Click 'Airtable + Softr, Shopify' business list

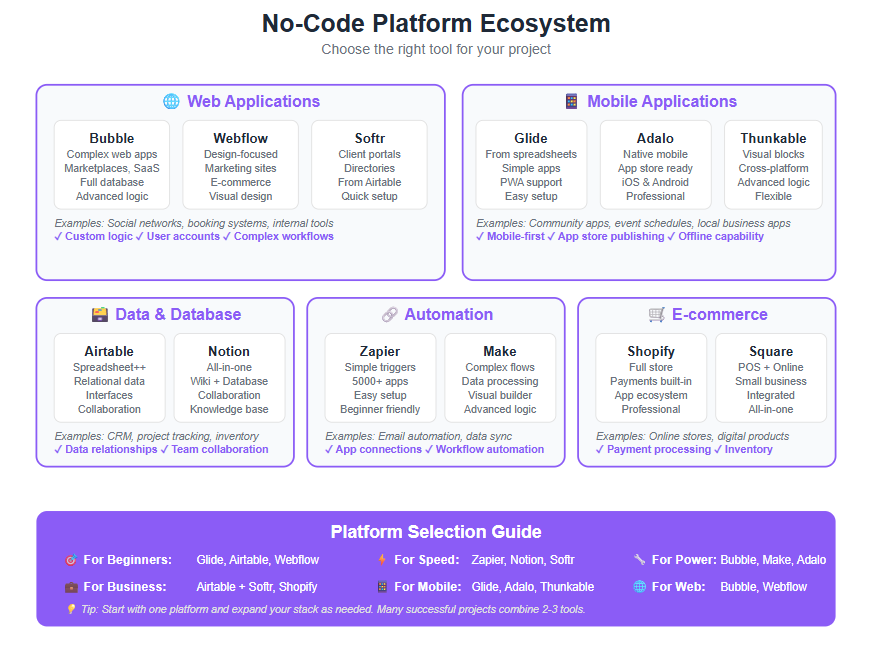pyautogui.click(x=256, y=587)
